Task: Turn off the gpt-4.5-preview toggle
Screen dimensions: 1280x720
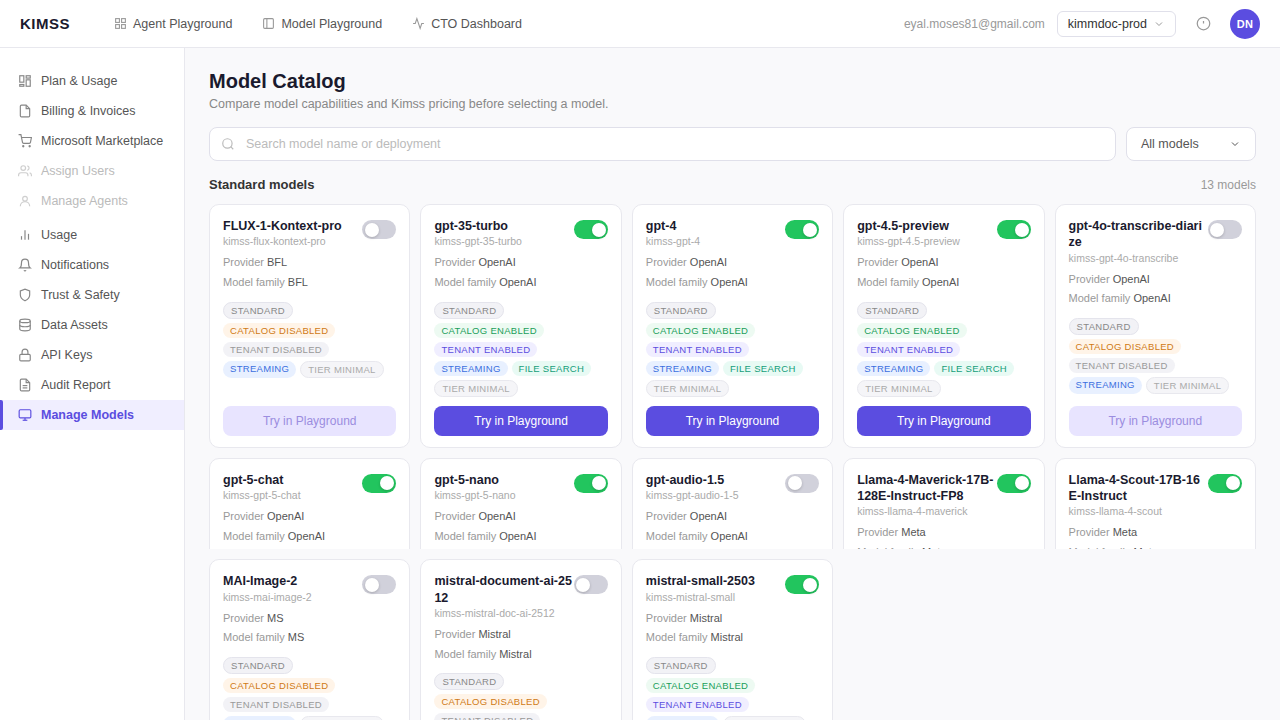Action: [1014, 230]
